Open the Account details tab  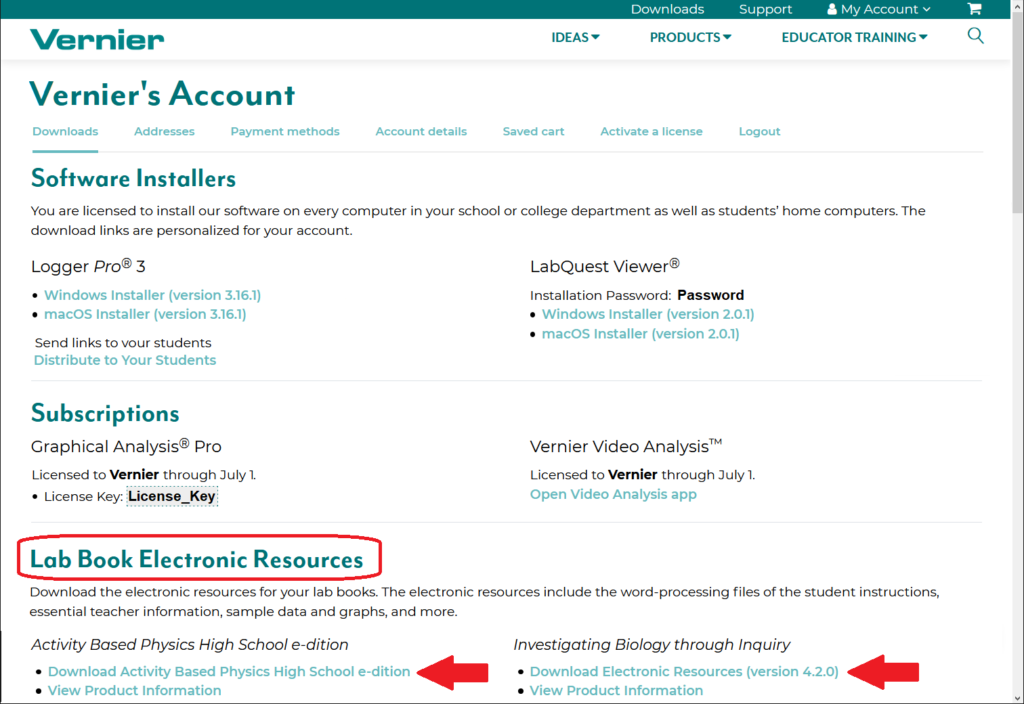tap(421, 131)
